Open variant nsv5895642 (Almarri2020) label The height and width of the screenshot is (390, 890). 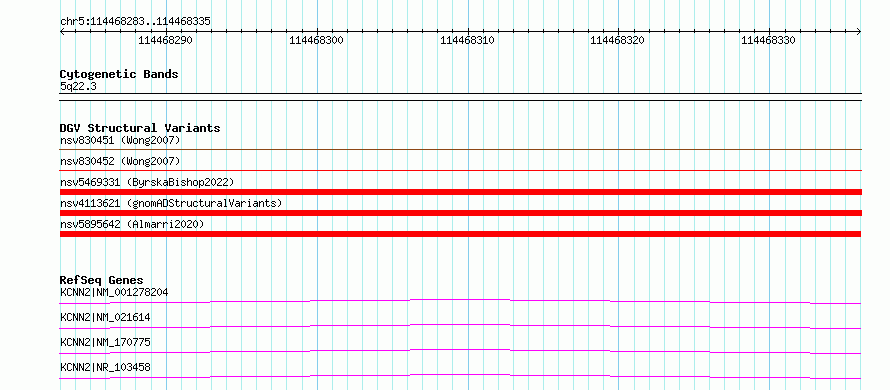[x=132, y=224]
